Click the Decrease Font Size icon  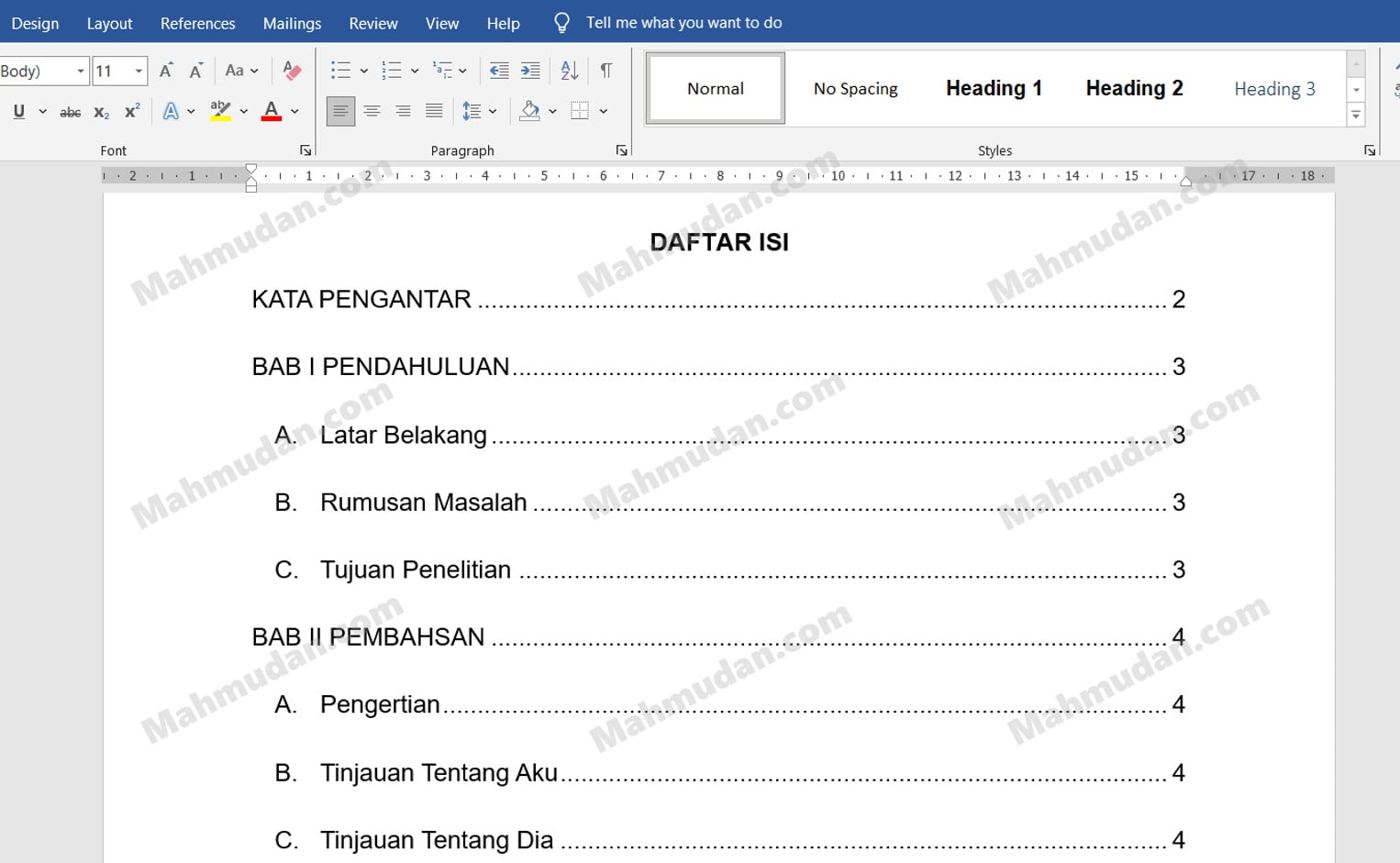tap(195, 71)
